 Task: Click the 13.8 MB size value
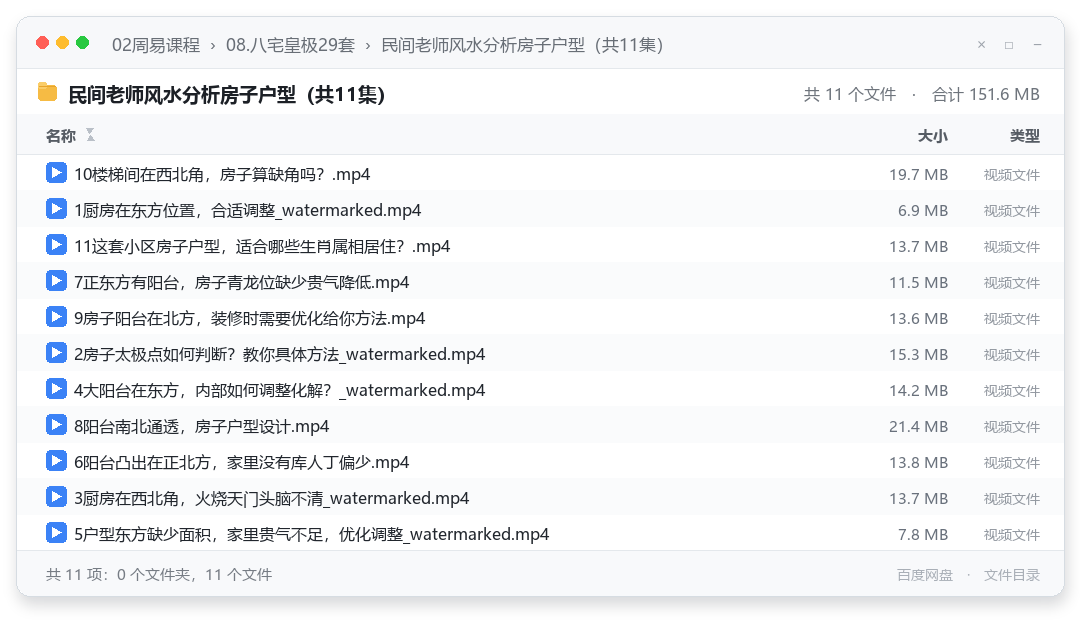[x=918, y=462]
